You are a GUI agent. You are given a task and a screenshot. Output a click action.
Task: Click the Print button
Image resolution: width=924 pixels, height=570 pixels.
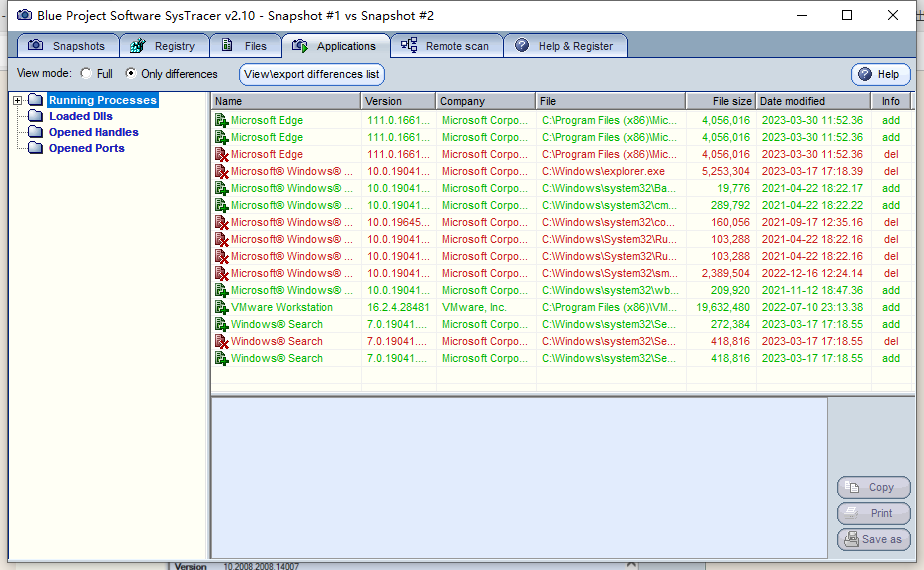point(873,513)
